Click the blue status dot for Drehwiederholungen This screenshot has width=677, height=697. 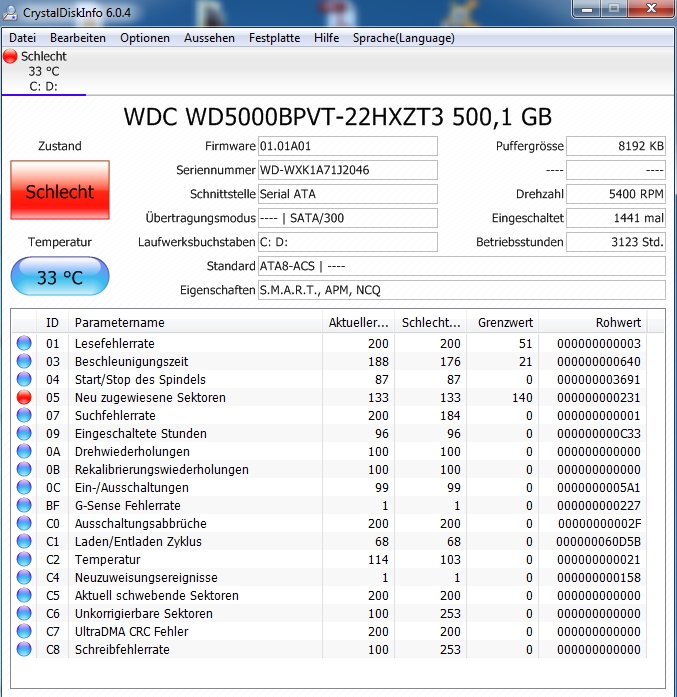point(24,451)
